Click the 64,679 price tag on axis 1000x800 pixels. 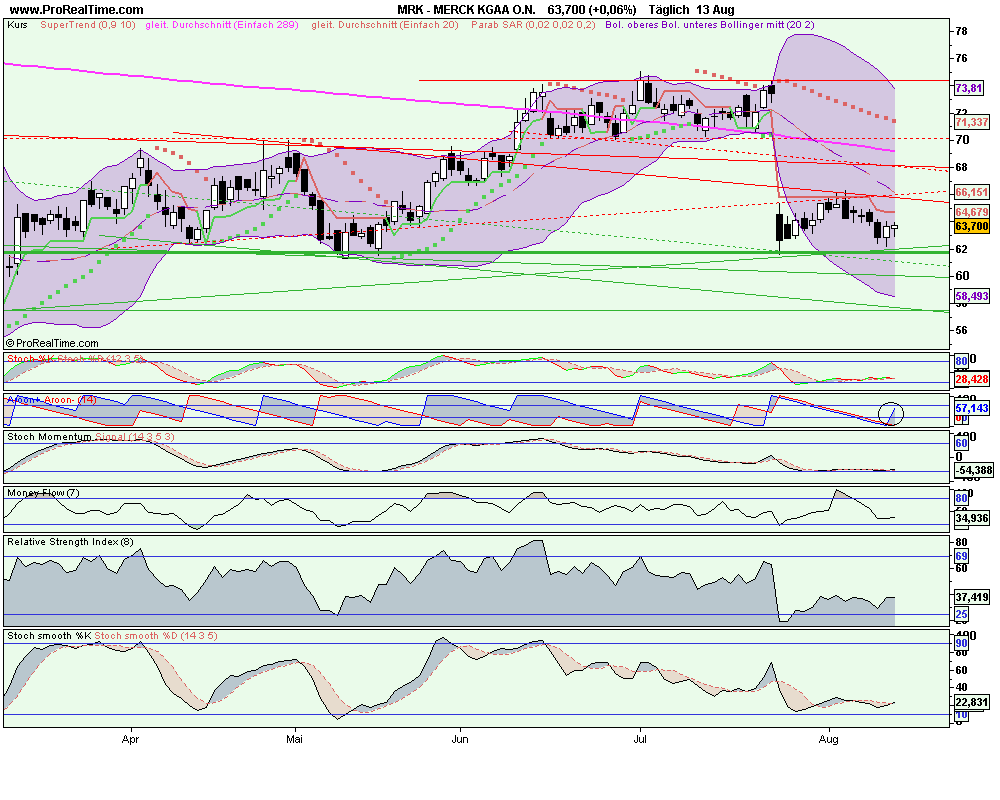coord(972,212)
